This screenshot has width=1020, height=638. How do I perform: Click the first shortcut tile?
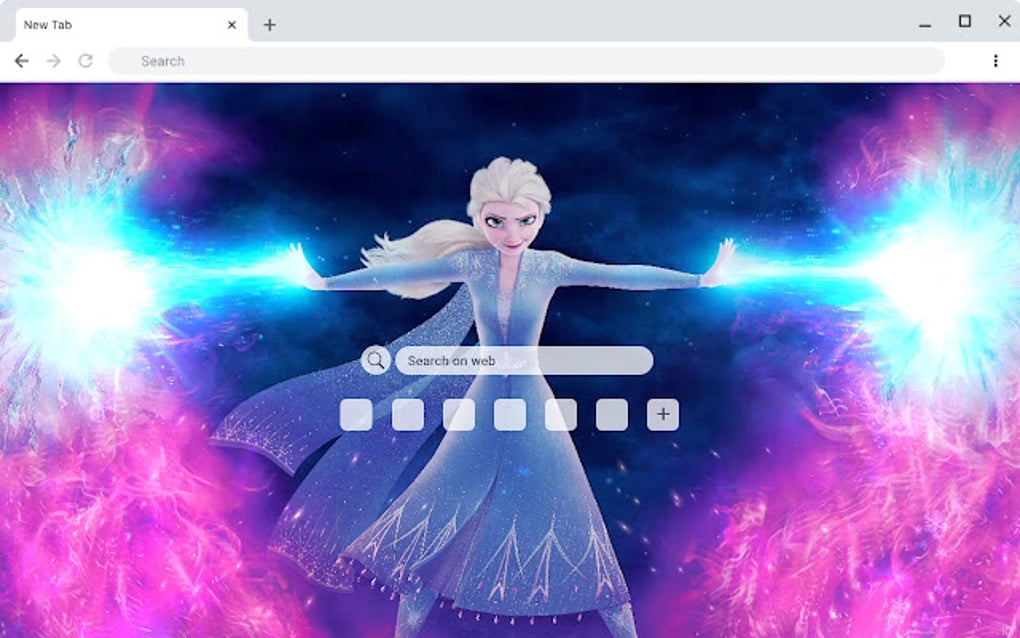pos(357,414)
